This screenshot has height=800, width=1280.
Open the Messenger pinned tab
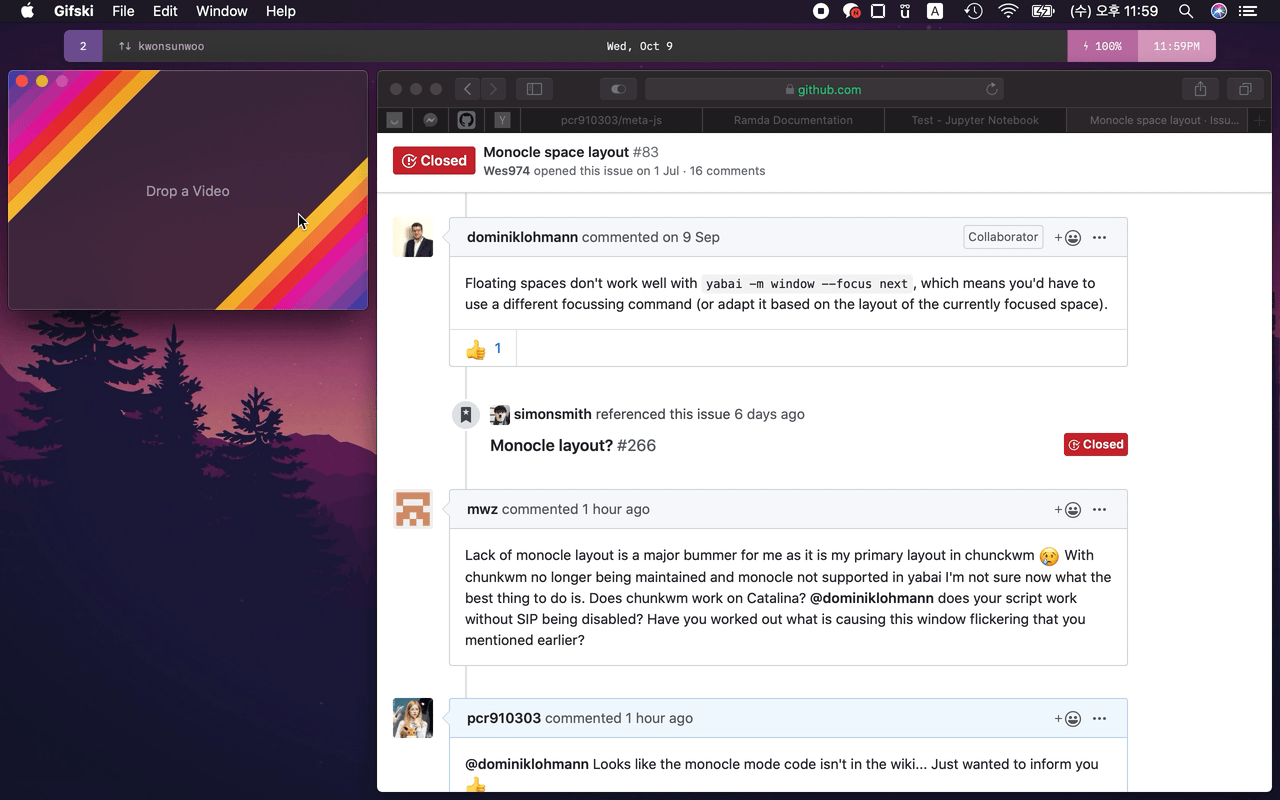pos(430,120)
